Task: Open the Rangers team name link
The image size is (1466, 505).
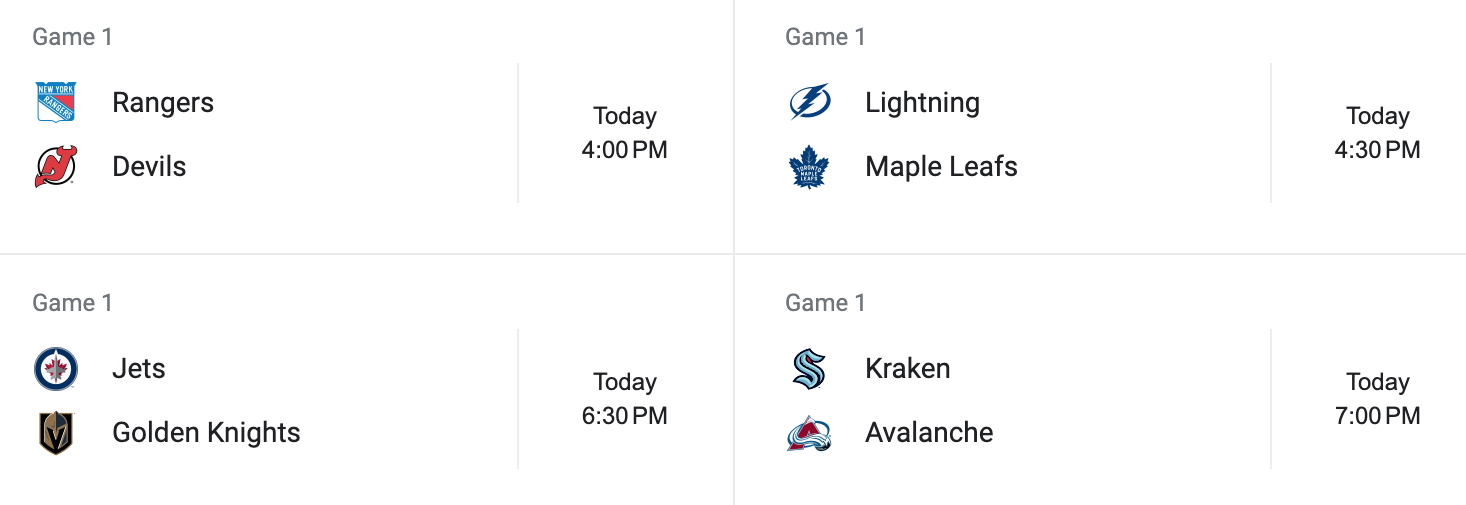Action: tap(163, 102)
